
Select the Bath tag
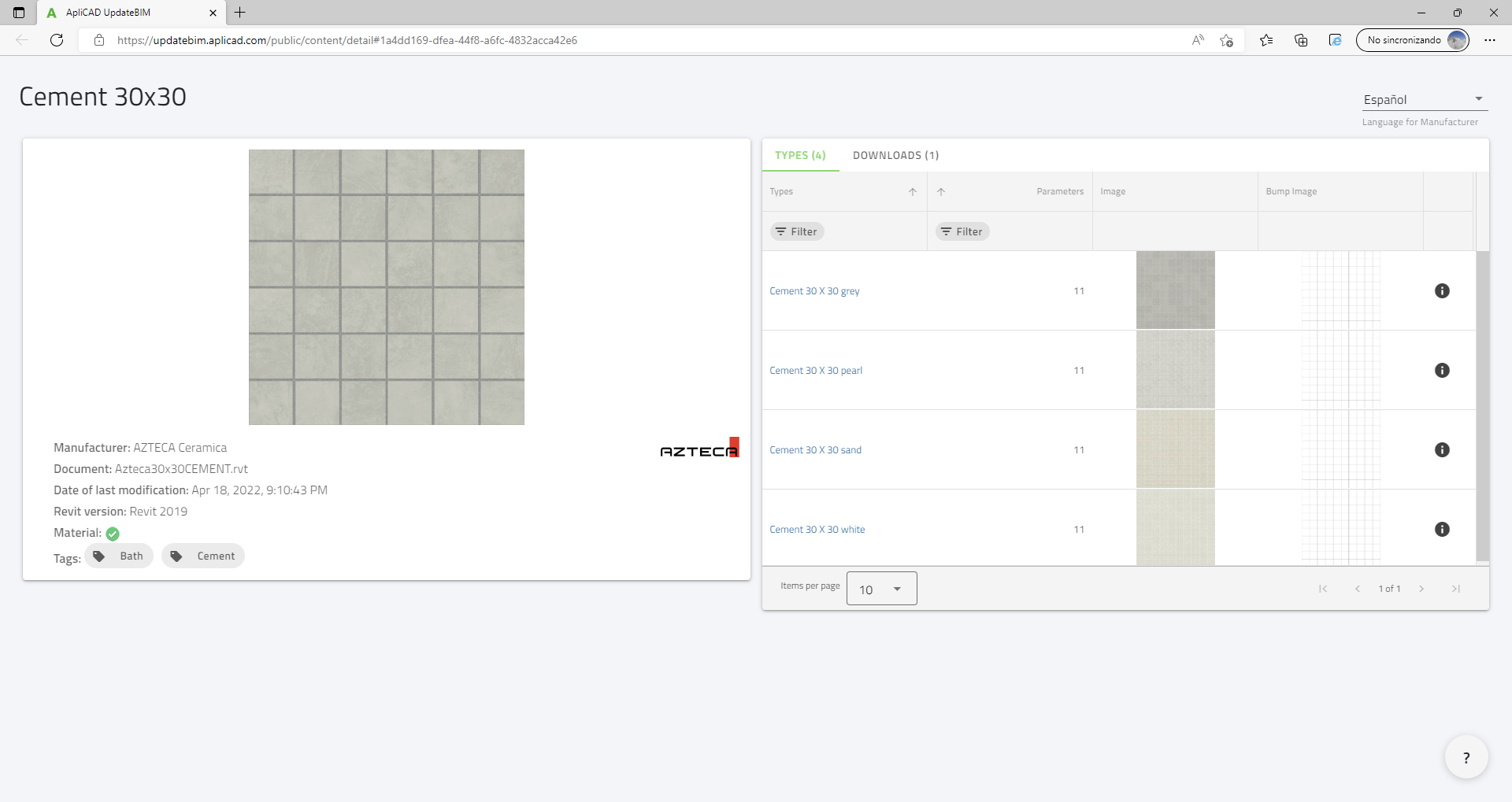click(x=119, y=555)
